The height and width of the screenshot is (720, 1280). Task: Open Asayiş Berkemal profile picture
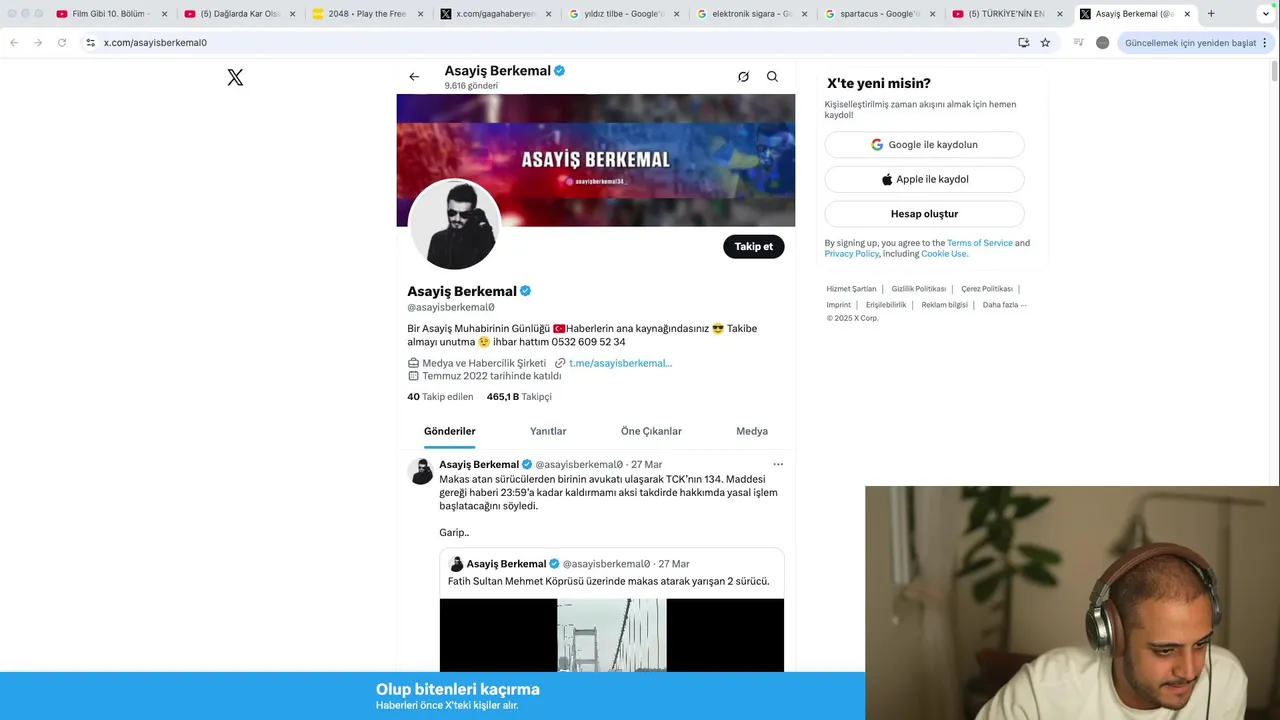click(x=455, y=225)
